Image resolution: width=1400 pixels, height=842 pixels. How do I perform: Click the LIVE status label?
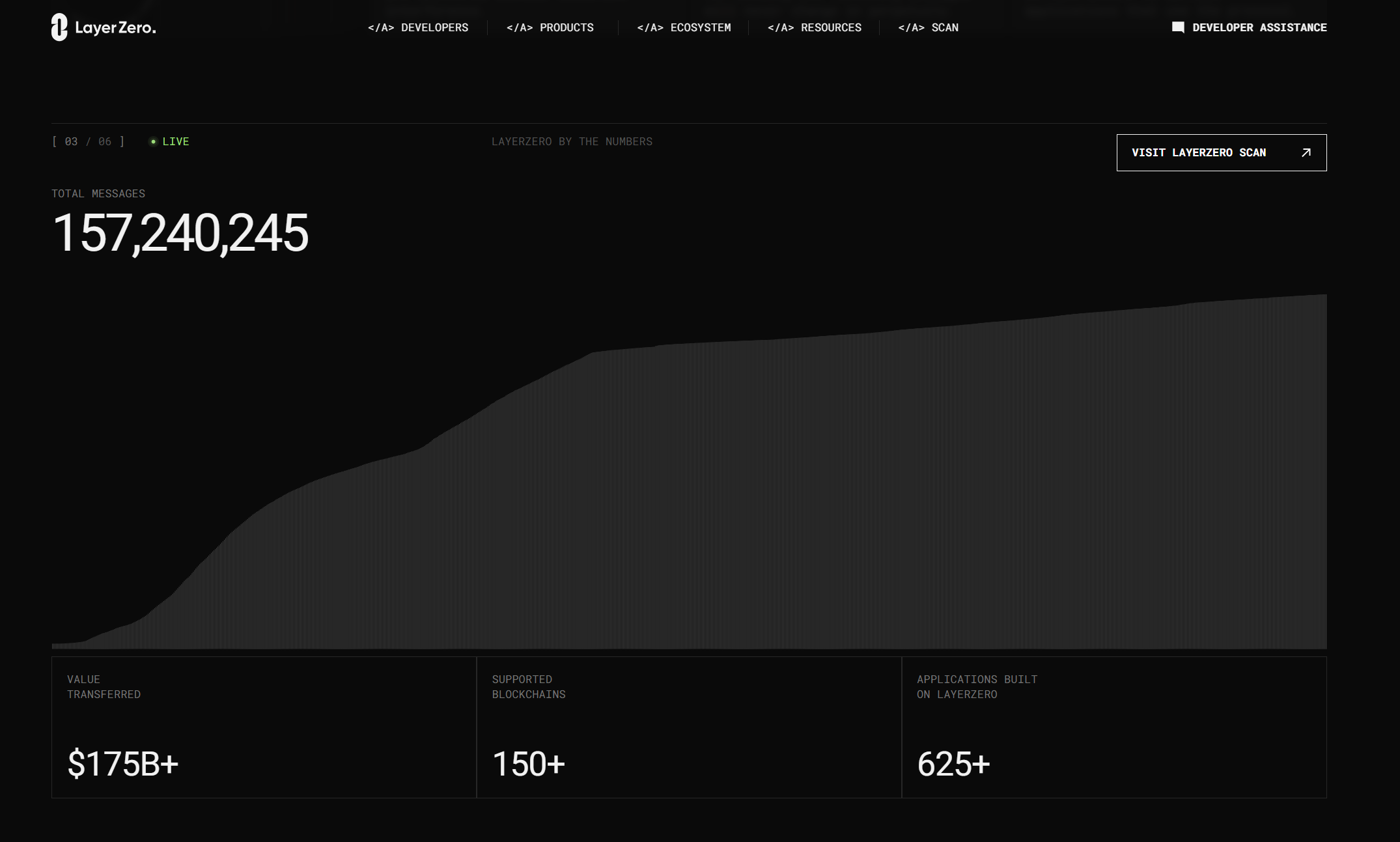point(176,141)
